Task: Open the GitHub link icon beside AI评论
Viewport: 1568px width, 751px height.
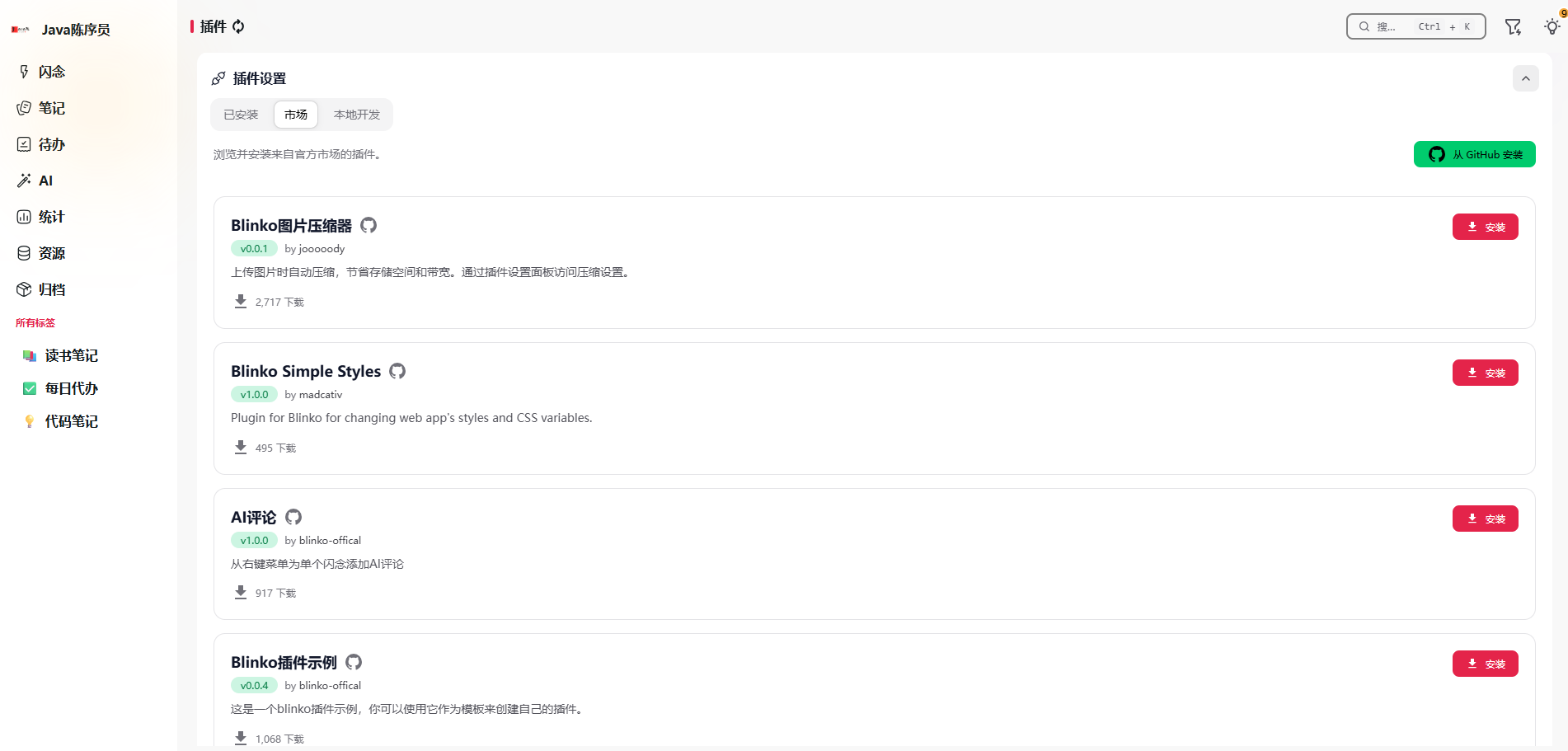Action: click(x=293, y=517)
